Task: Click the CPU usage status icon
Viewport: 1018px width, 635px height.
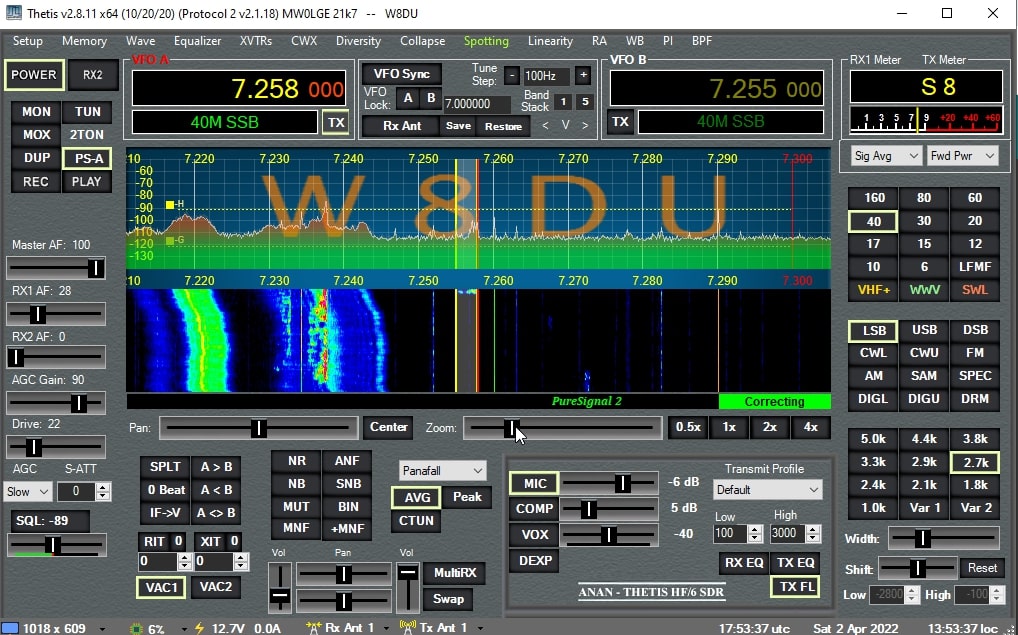Action: tap(137, 628)
